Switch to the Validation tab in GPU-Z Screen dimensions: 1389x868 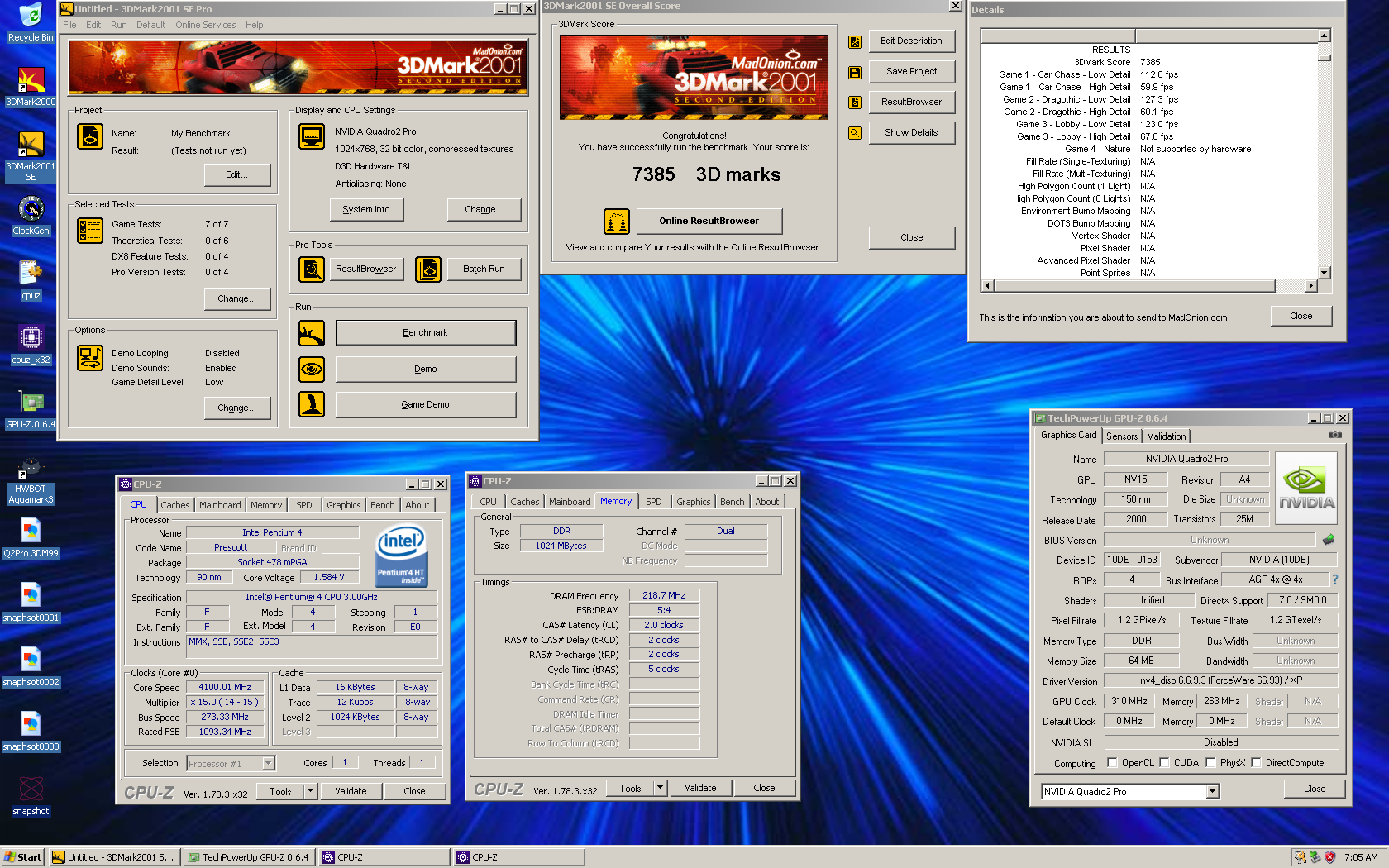1167,436
